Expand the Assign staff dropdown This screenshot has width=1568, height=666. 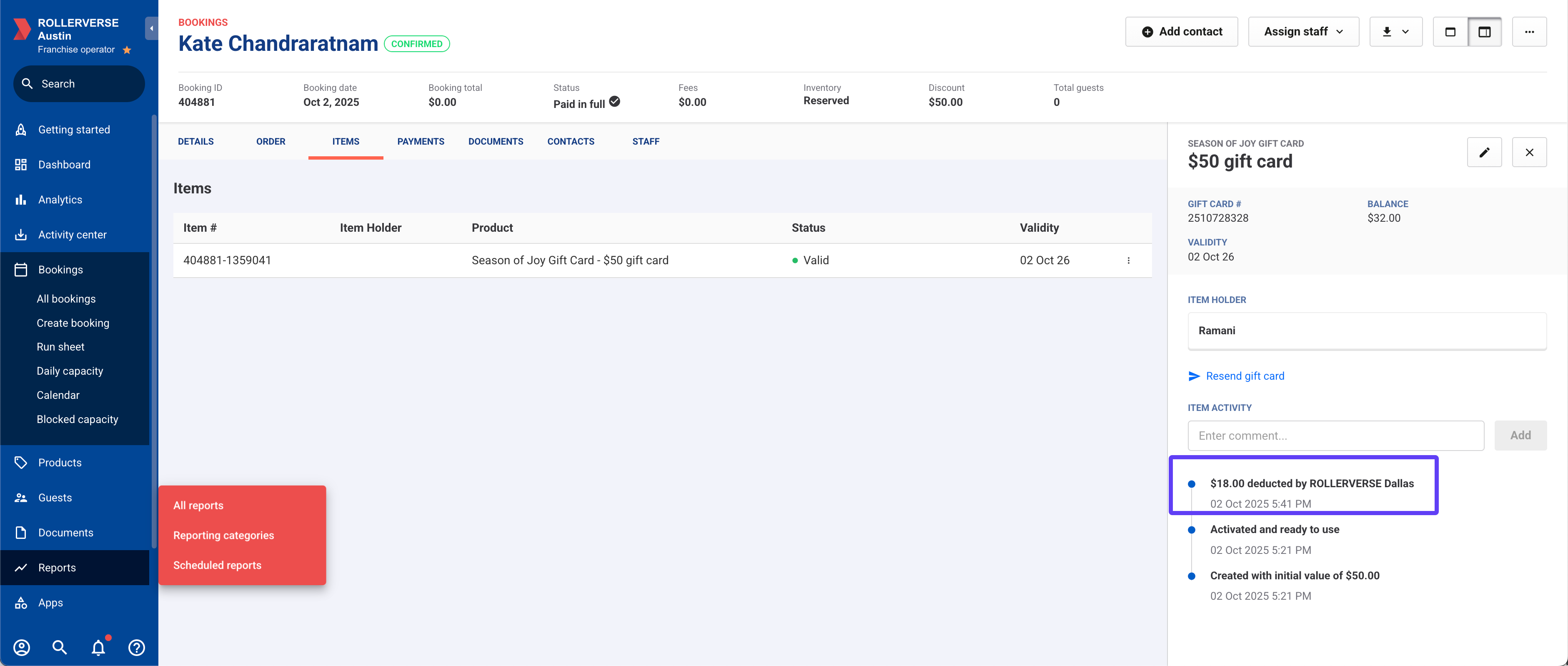[x=1303, y=32]
